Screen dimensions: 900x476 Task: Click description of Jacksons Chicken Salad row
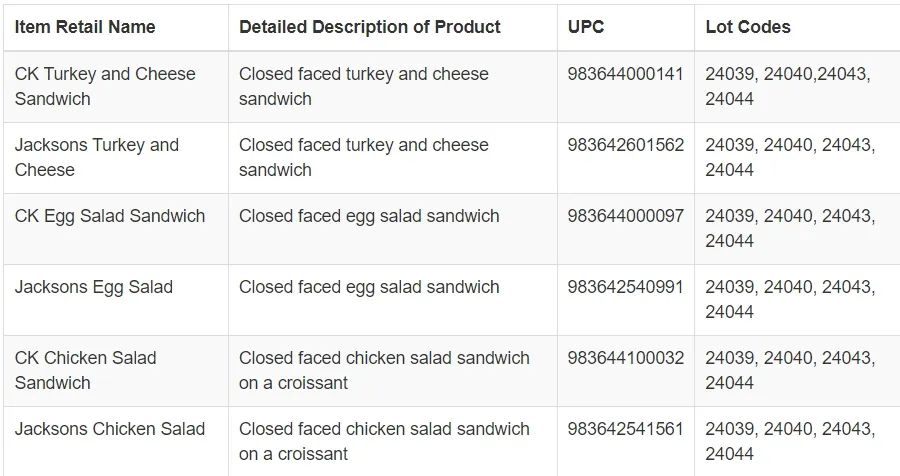pyautogui.click(x=384, y=442)
